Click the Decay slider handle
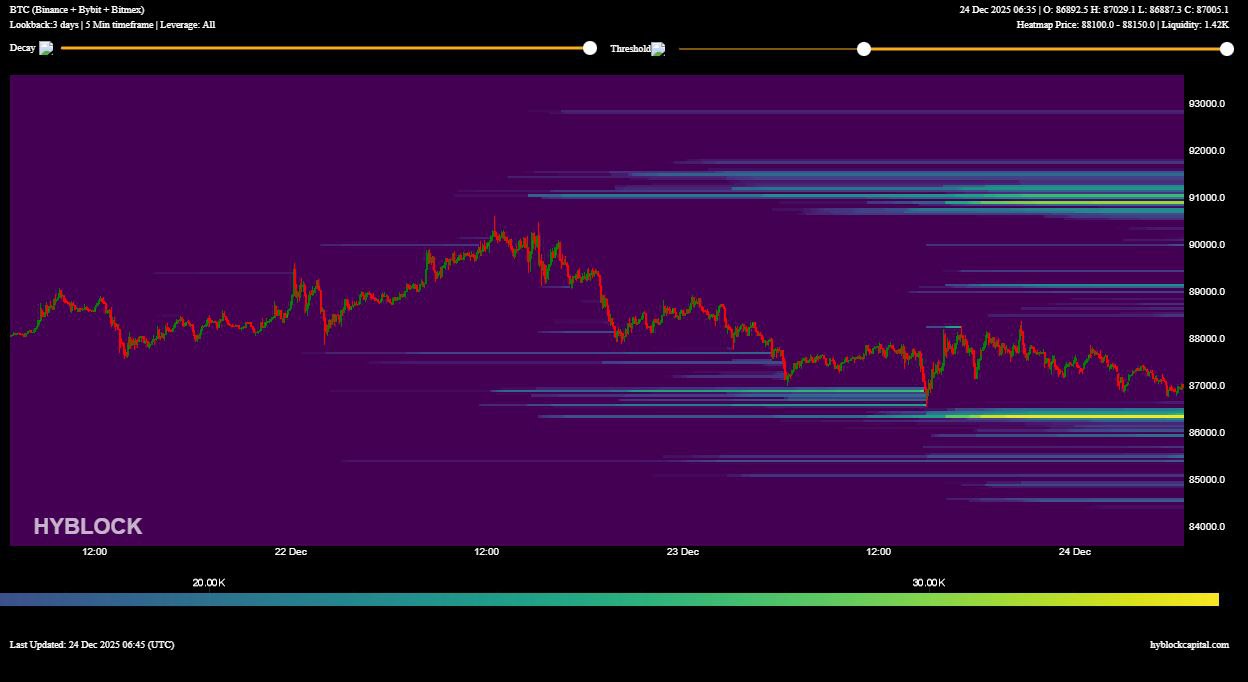1248x682 pixels. coord(590,48)
